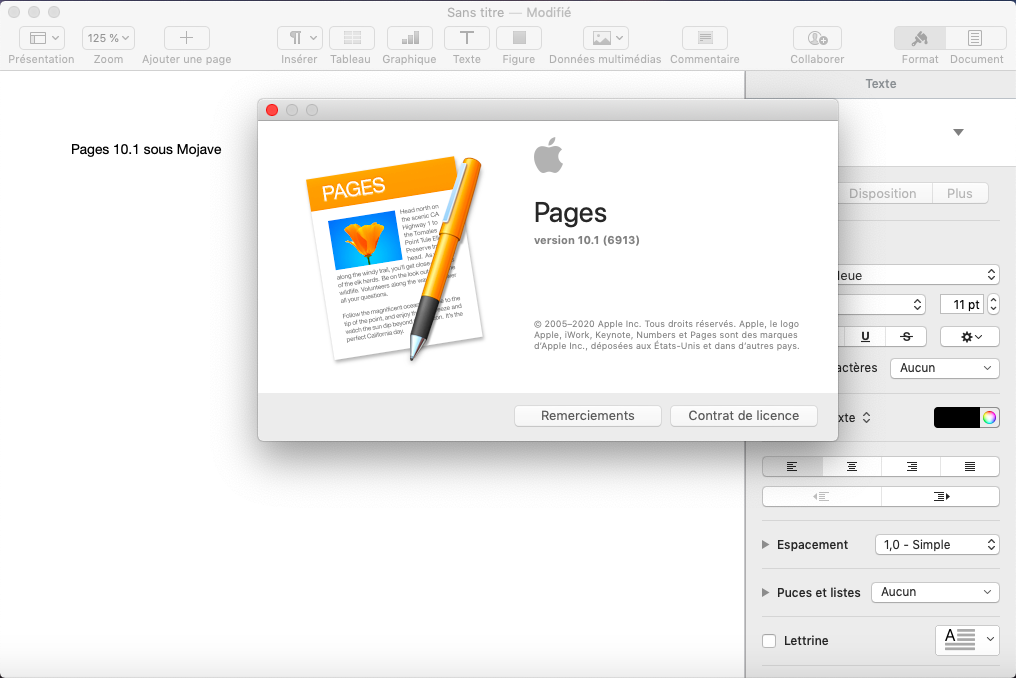The height and width of the screenshot is (678, 1016).
Task: Open the paragraph style dropdown arrow
Action: 958,132
